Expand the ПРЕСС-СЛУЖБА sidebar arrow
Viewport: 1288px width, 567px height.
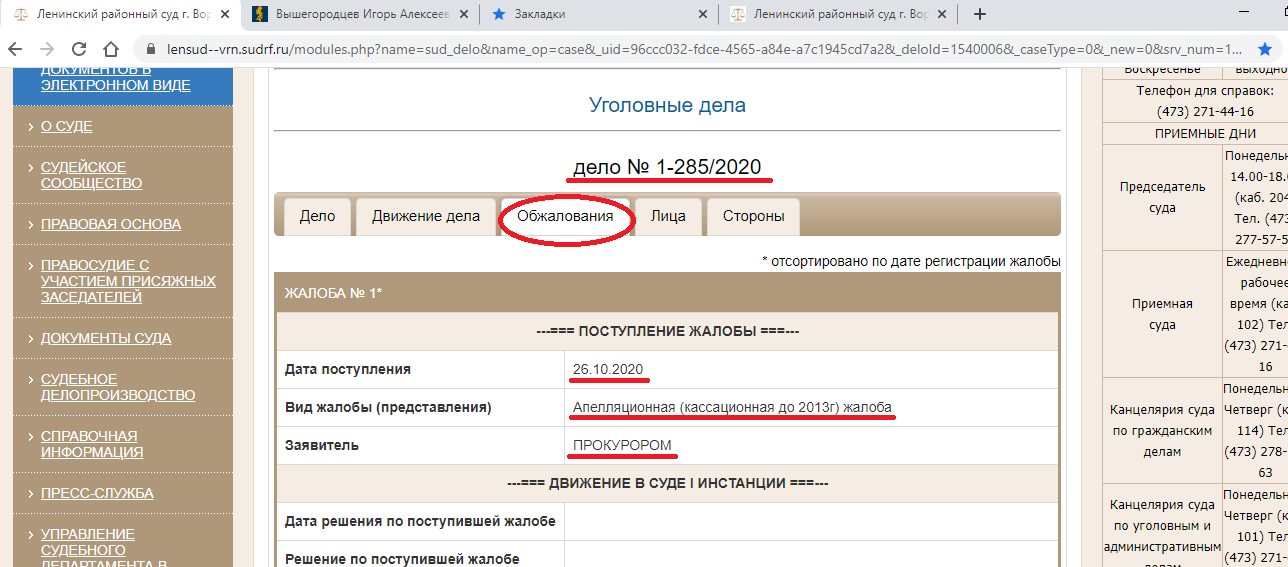click(x=30, y=494)
